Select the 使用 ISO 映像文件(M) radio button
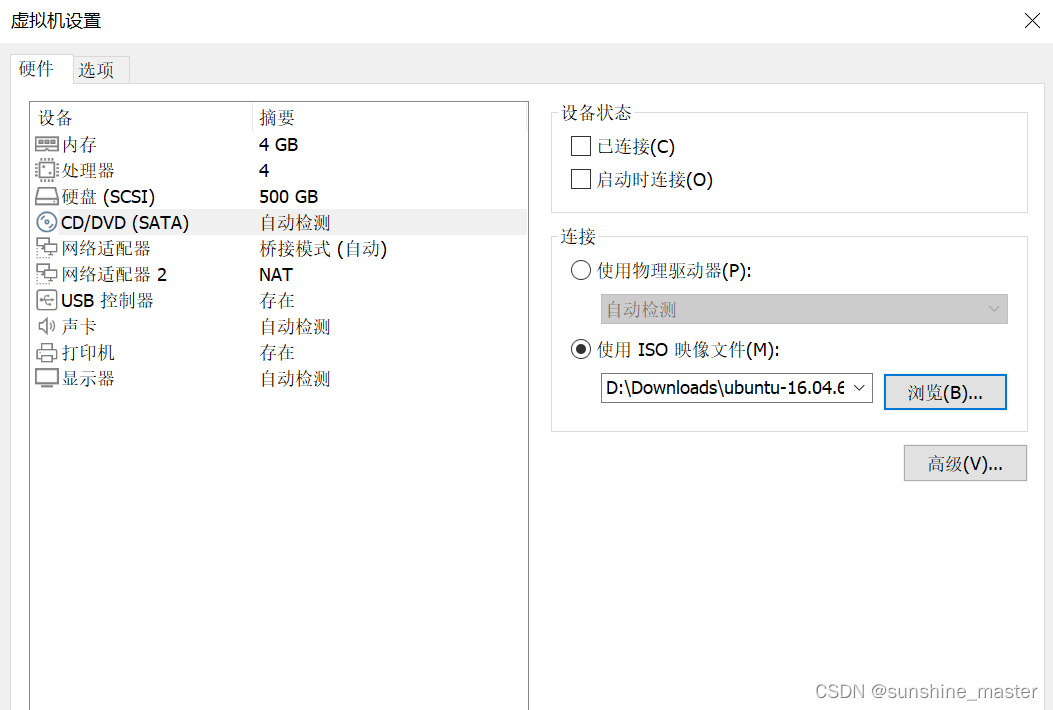This screenshot has height=710, width=1053. click(x=580, y=348)
